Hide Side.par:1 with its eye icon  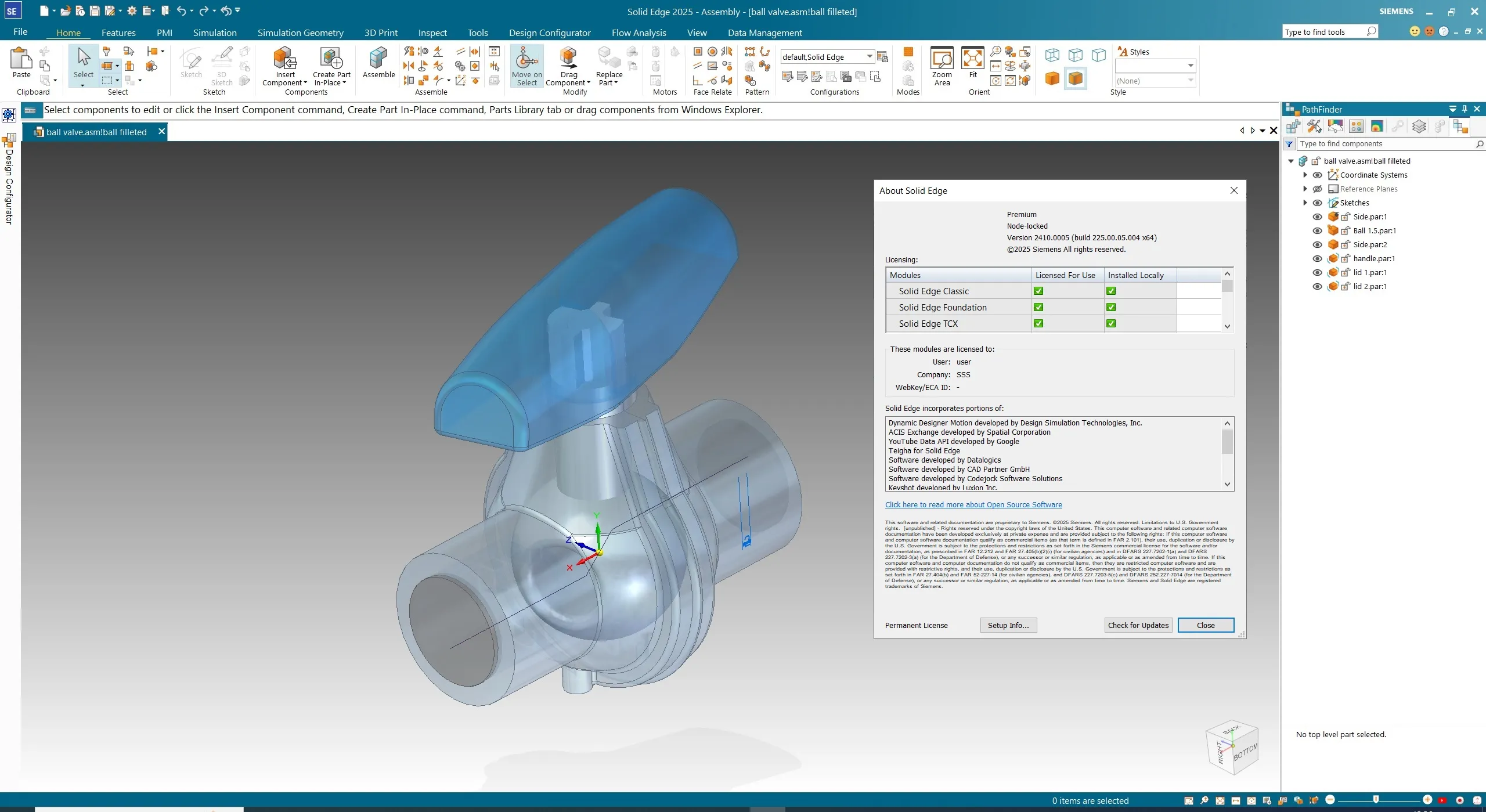tap(1318, 217)
